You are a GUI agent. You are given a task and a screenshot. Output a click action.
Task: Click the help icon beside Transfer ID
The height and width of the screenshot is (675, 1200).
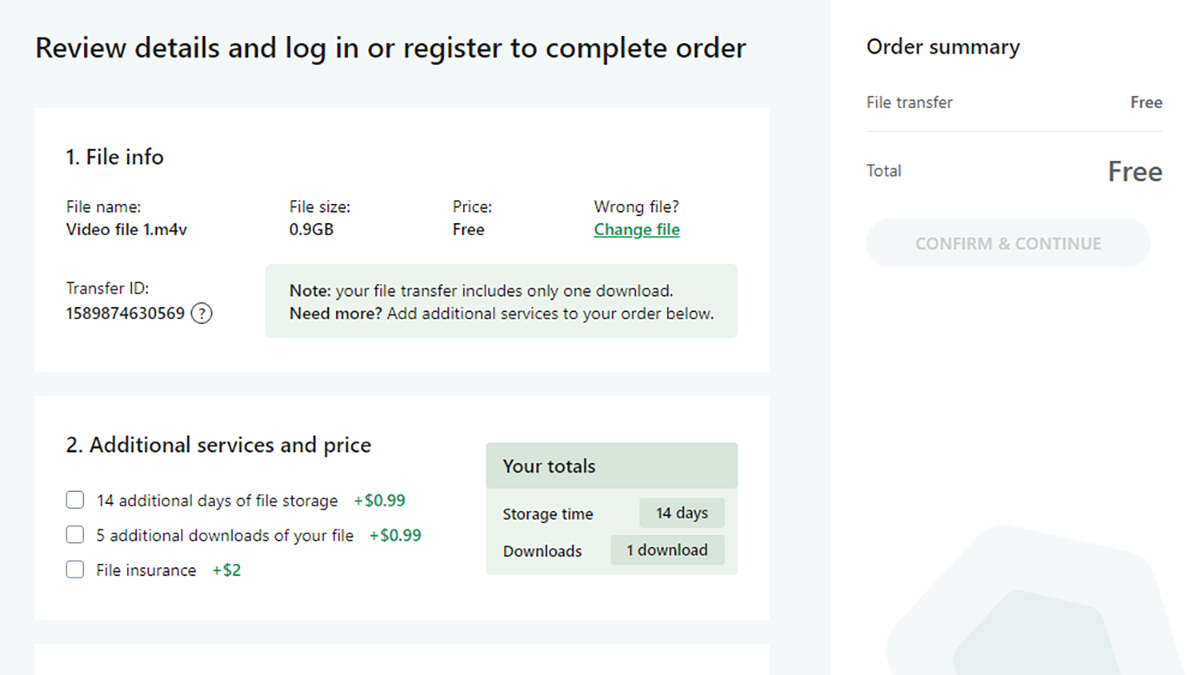[202, 314]
